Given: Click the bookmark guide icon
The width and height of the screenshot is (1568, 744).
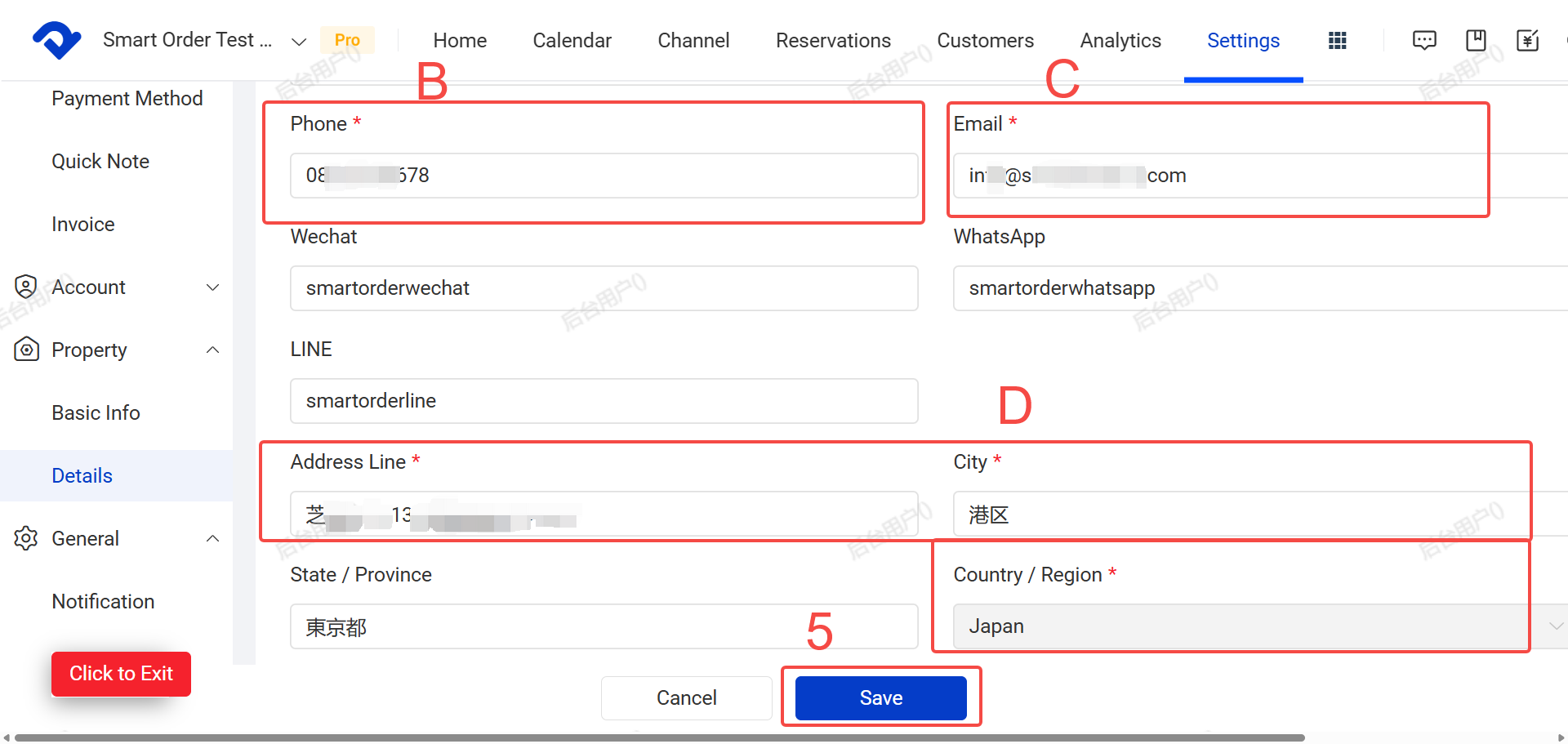Looking at the screenshot, I should tap(1476, 40).
